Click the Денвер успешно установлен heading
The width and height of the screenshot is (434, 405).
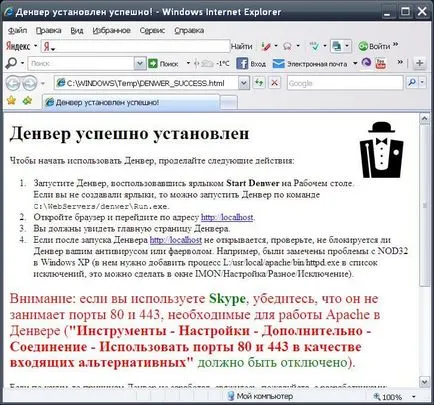click(129, 134)
